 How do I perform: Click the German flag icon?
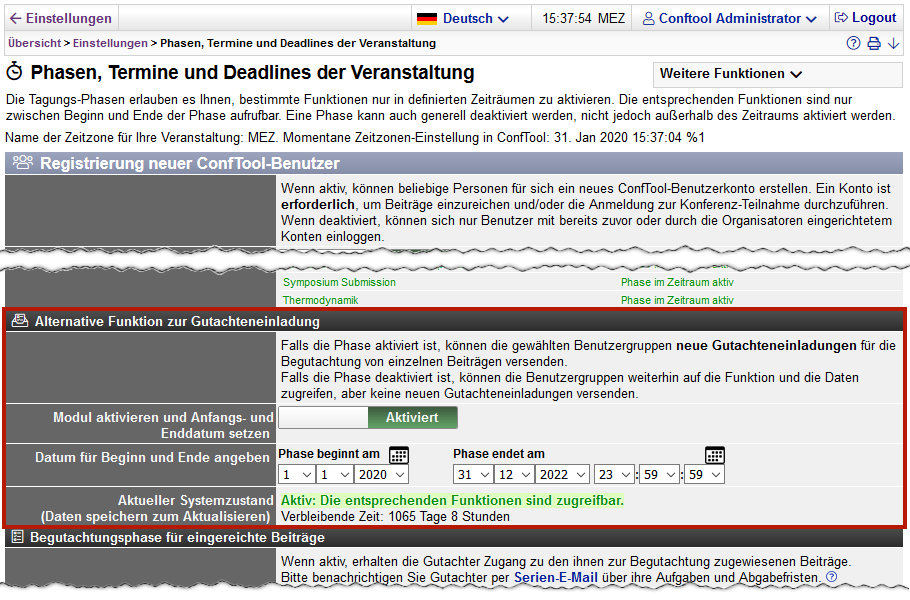(x=427, y=18)
